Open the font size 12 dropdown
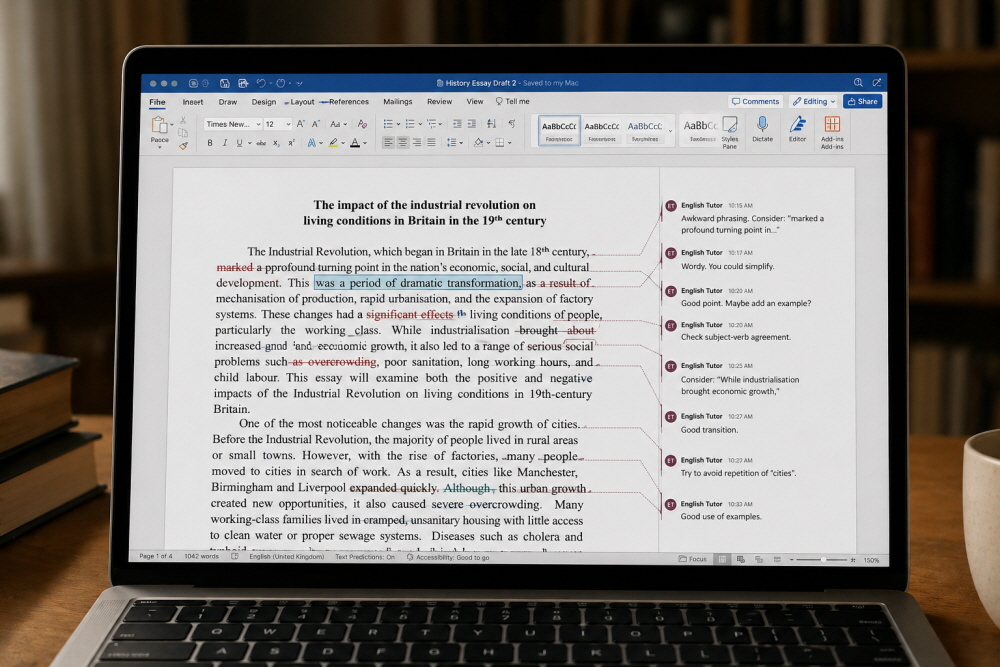 (277, 124)
